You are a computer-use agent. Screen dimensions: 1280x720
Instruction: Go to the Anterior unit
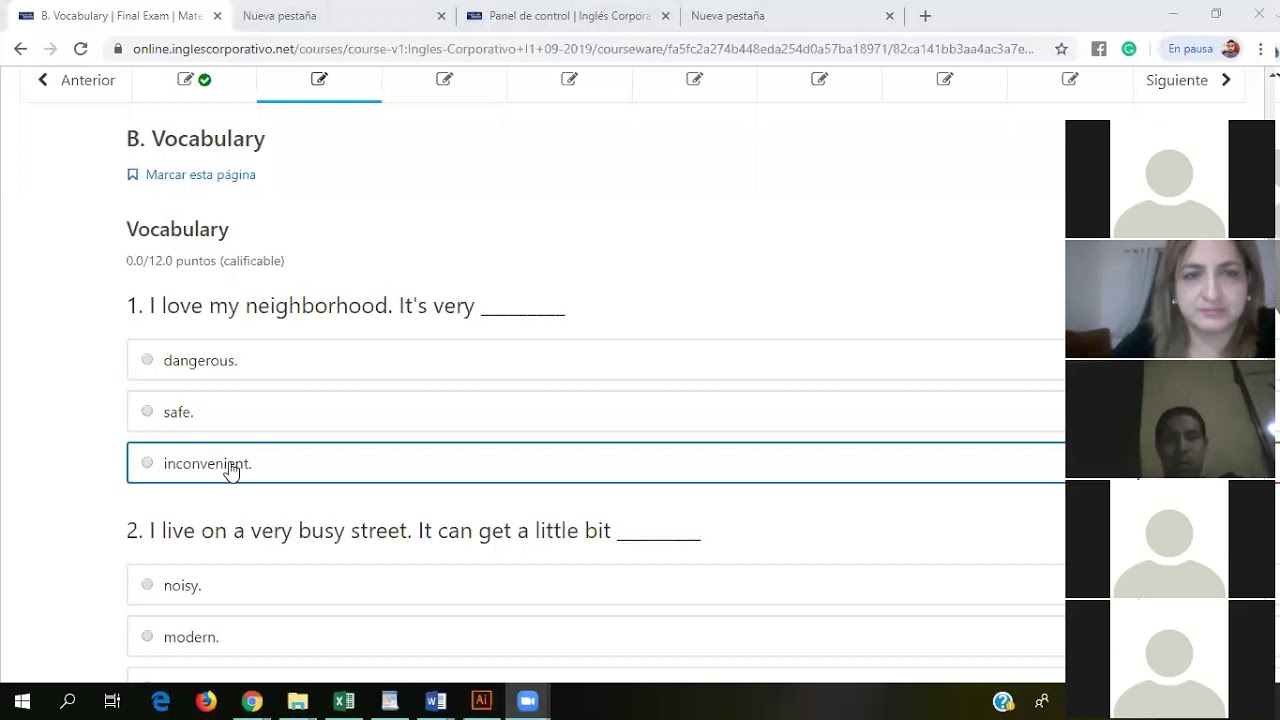(x=76, y=80)
